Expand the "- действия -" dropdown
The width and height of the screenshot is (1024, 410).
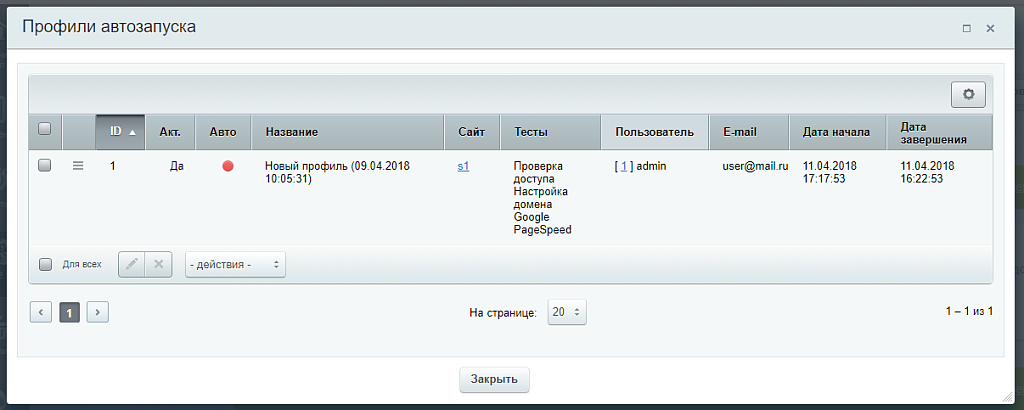pyautogui.click(x=235, y=264)
